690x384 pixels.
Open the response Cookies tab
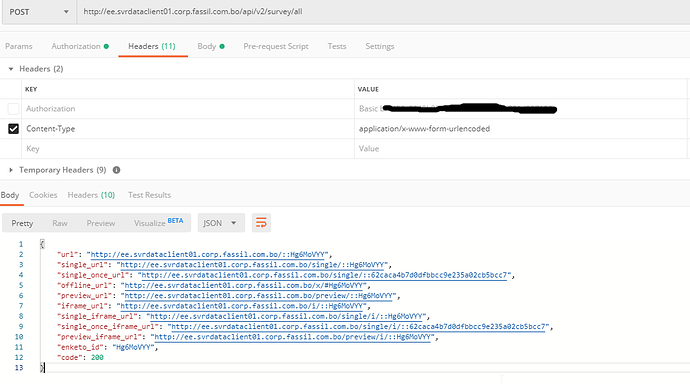[x=43, y=195]
